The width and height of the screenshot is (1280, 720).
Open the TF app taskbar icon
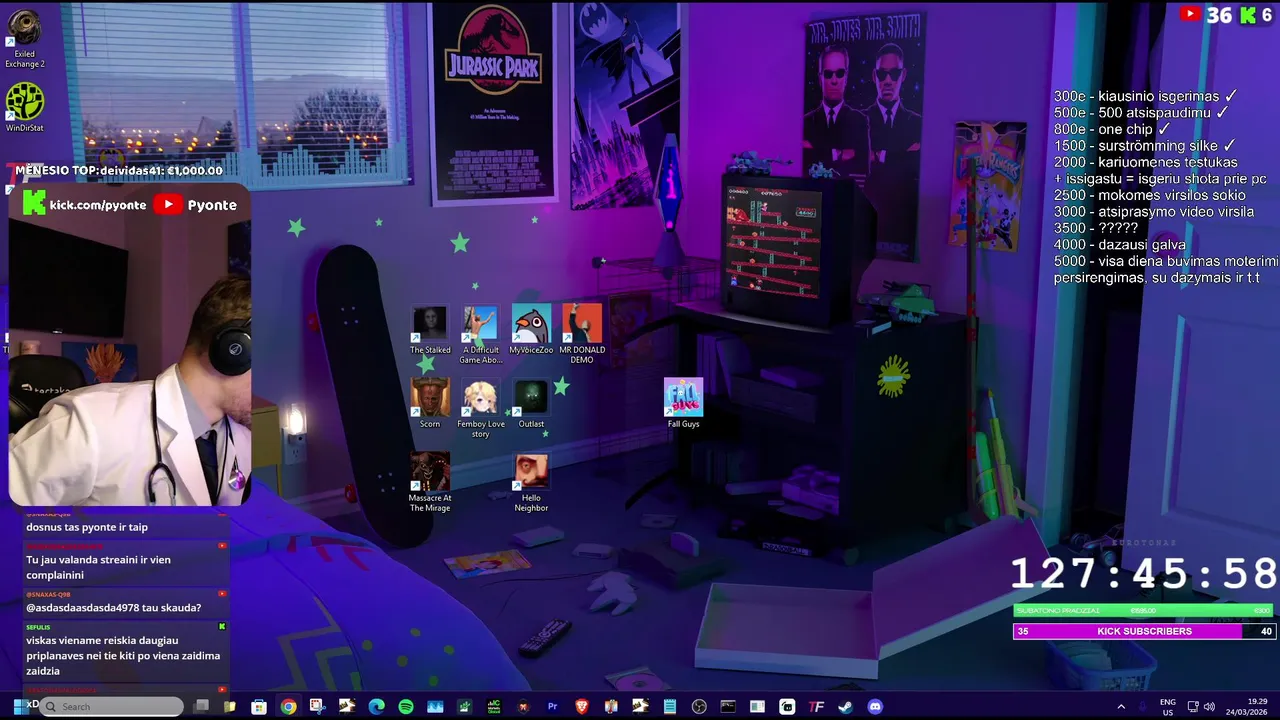[816, 707]
